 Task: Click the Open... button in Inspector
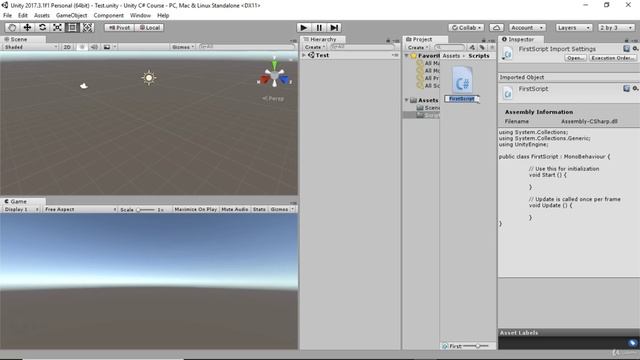click(x=576, y=58)
